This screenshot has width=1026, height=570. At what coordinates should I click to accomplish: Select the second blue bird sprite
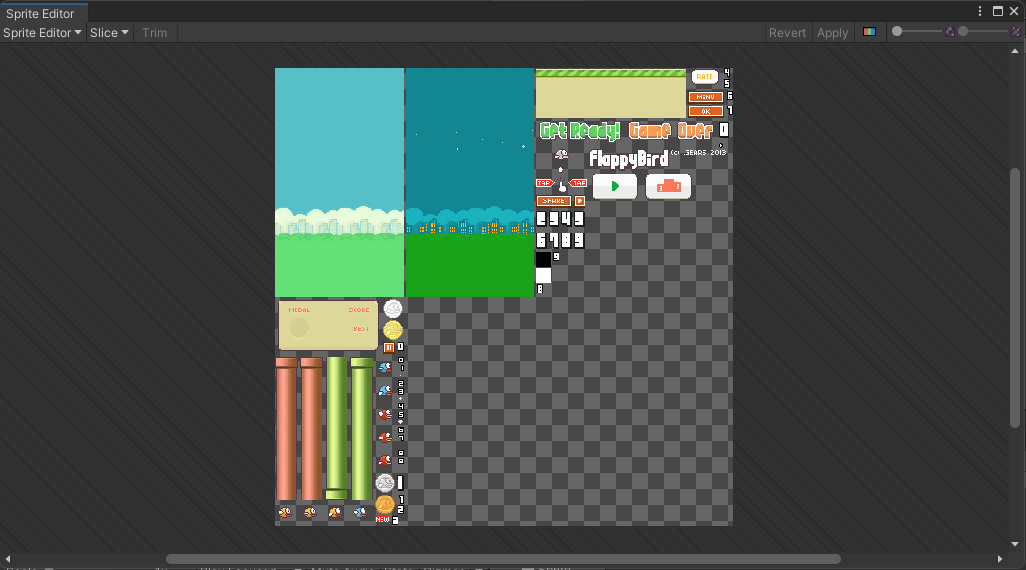[385, 391]
